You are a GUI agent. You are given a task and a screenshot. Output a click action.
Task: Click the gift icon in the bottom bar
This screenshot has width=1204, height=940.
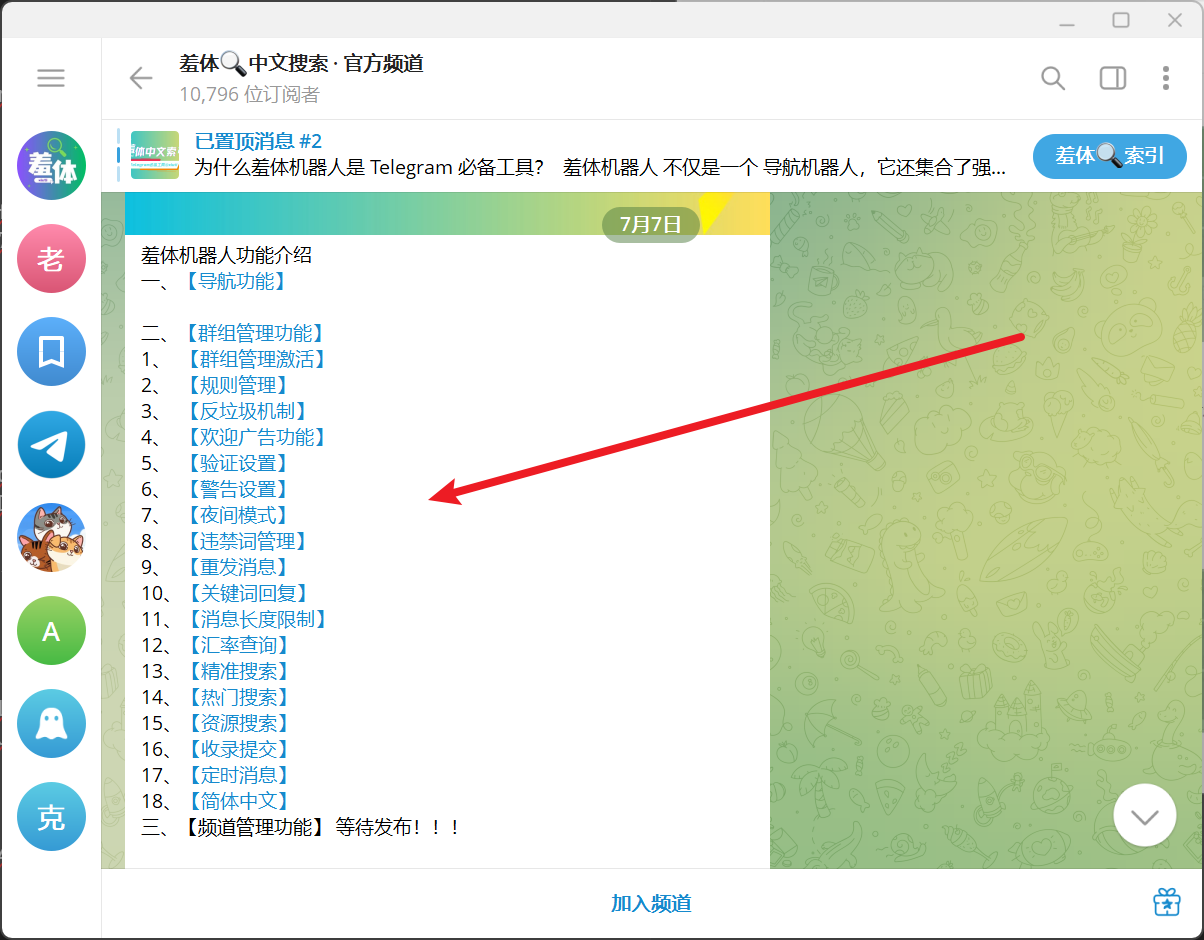[x=1166, y=902]
